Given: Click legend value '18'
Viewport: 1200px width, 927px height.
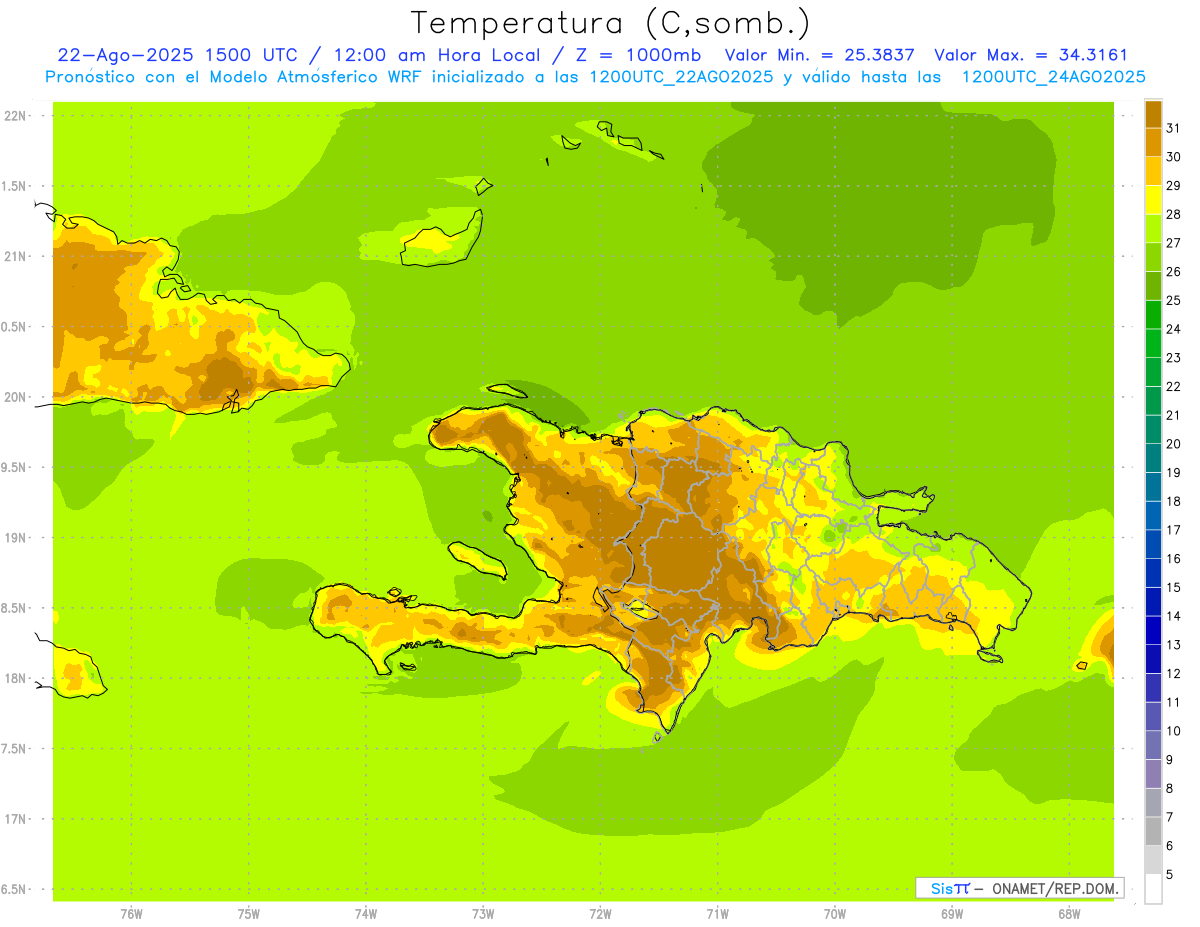Looking at the screenshot, I should click(1174, 501).
